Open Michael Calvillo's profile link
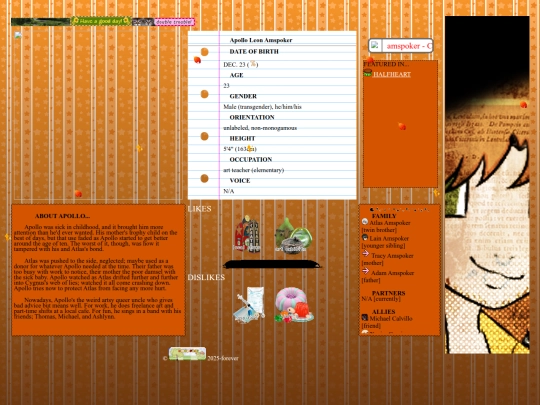Screen dimensions: 540x405 click(x=391, y=319)
